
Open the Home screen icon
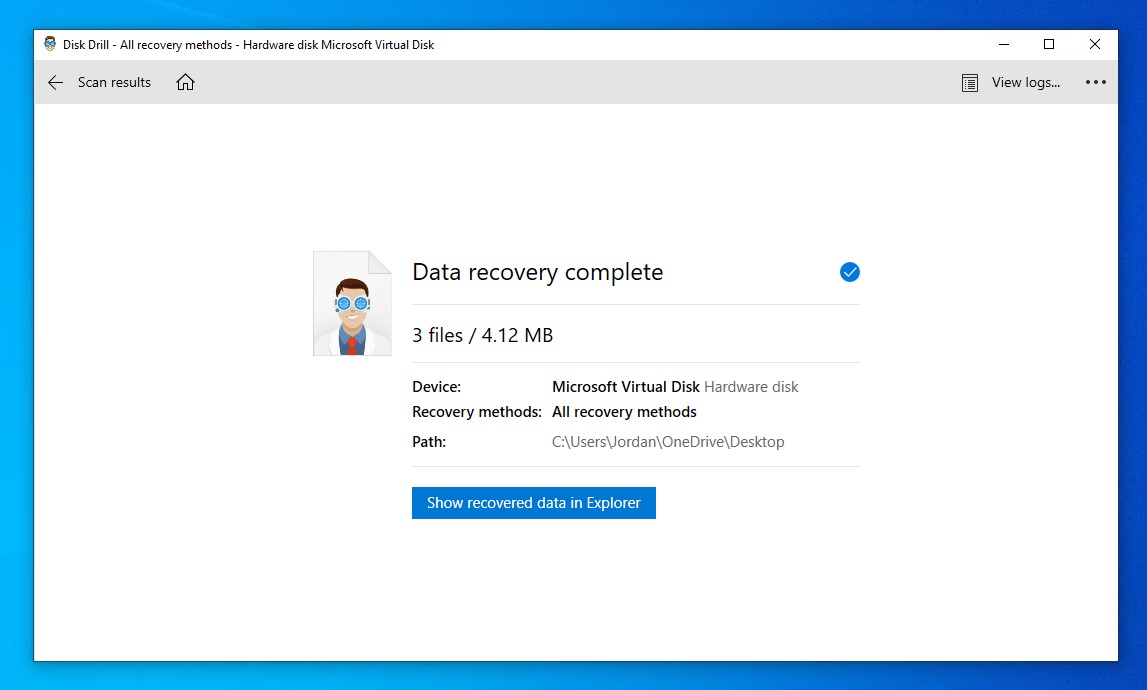point(185,83)
